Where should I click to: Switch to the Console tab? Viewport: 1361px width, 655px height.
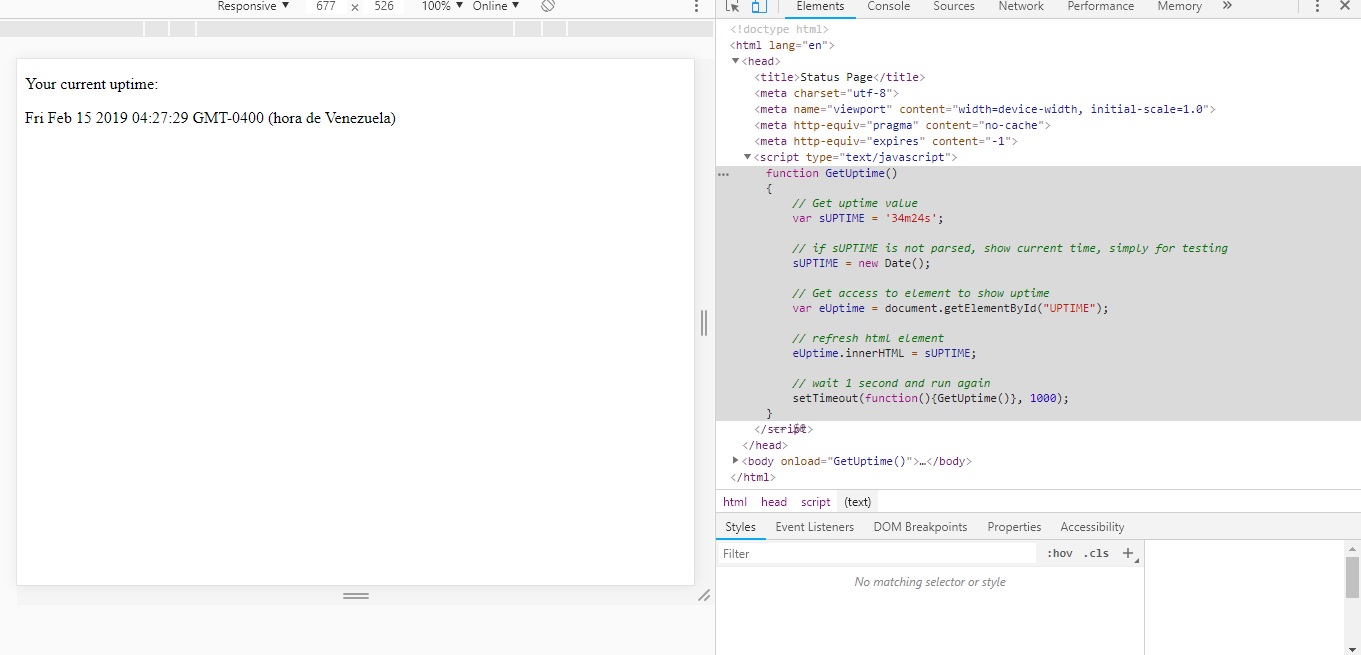[x=888, y=6]
